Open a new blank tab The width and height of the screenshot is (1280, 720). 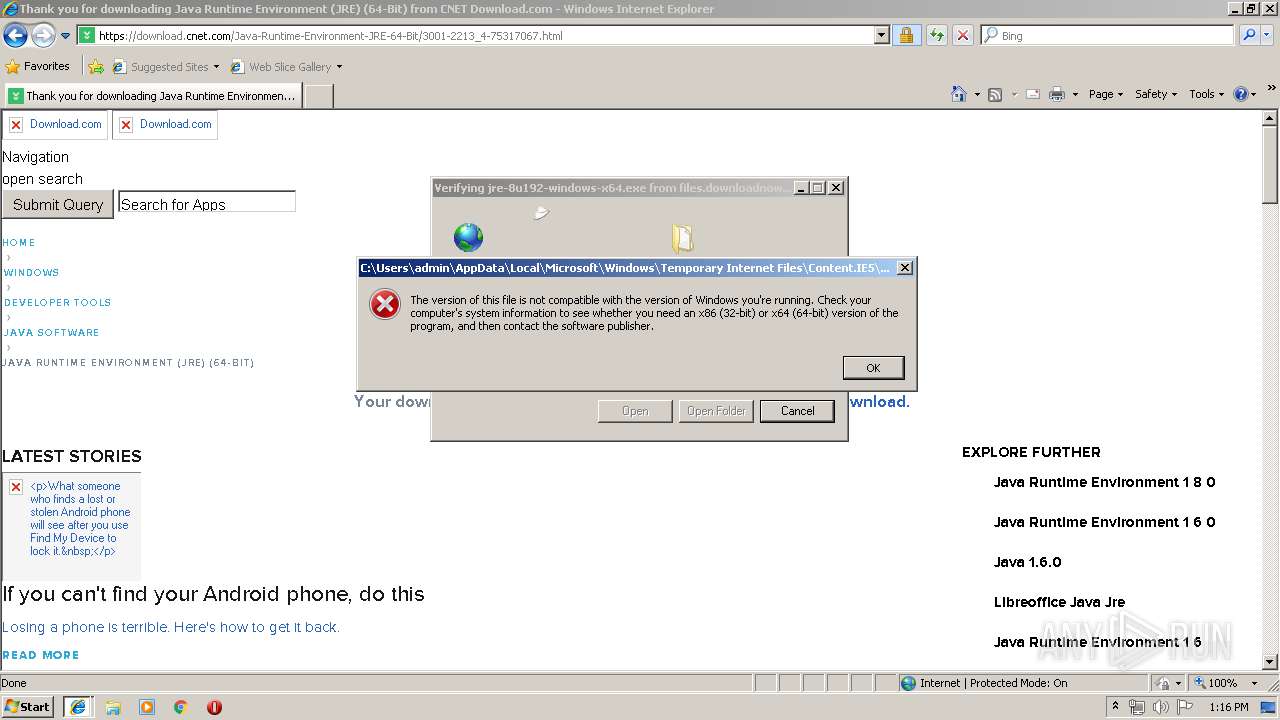[318, 96]
